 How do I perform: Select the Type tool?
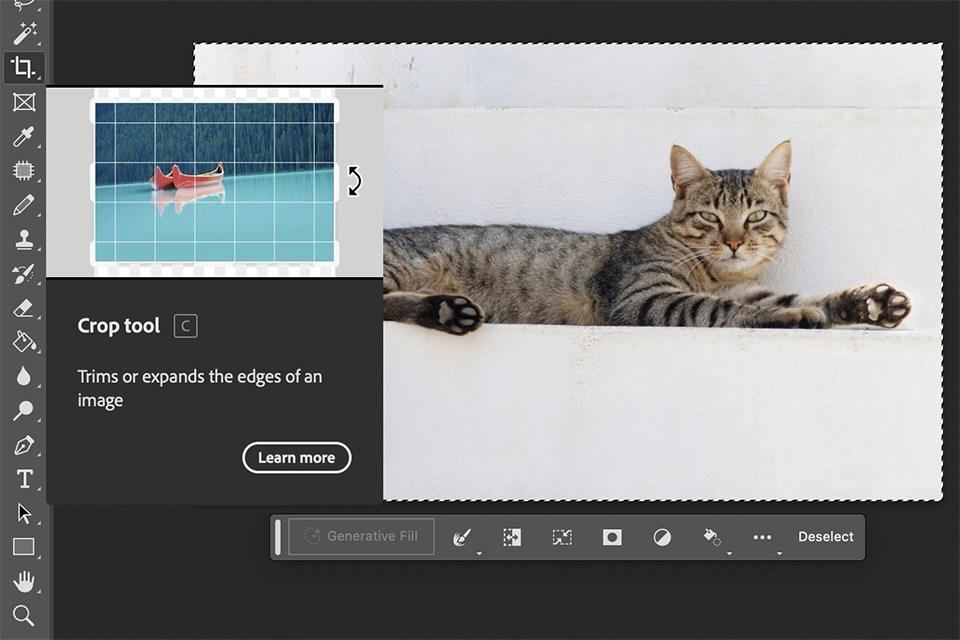pyautogui.click(x=25, y=479)
